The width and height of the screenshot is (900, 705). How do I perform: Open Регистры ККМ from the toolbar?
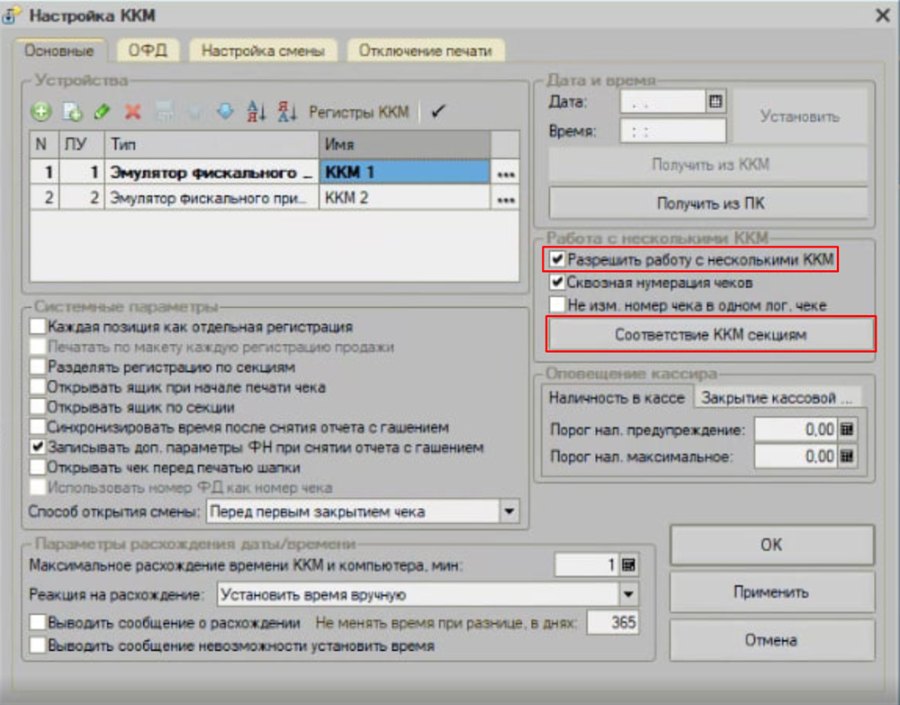pos(359,111)
